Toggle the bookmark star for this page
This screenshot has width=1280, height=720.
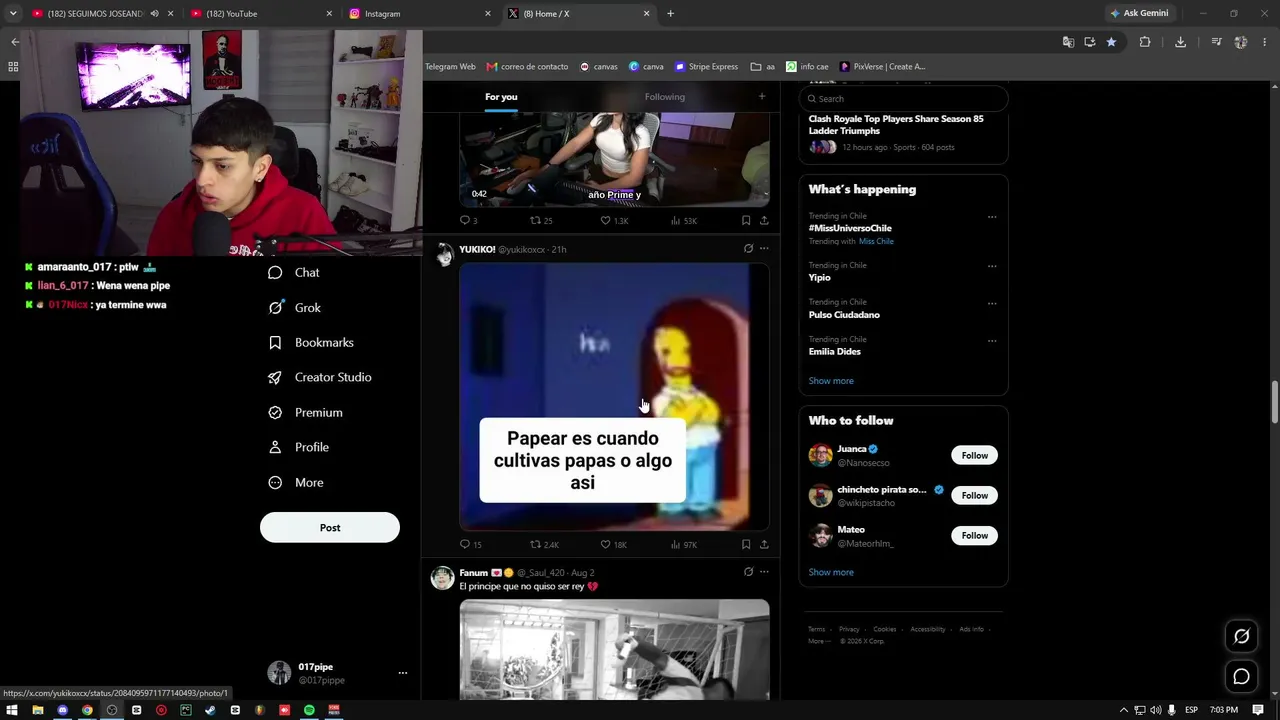[x=1111, y=42]
